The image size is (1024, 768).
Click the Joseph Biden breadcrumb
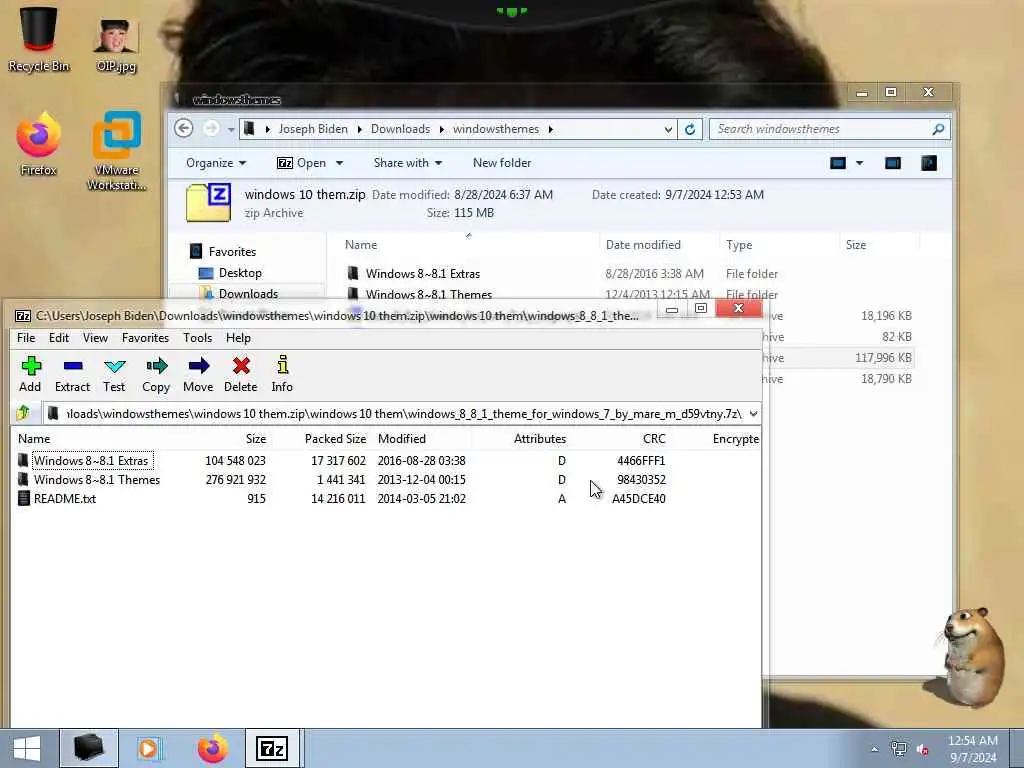(313, 129)
